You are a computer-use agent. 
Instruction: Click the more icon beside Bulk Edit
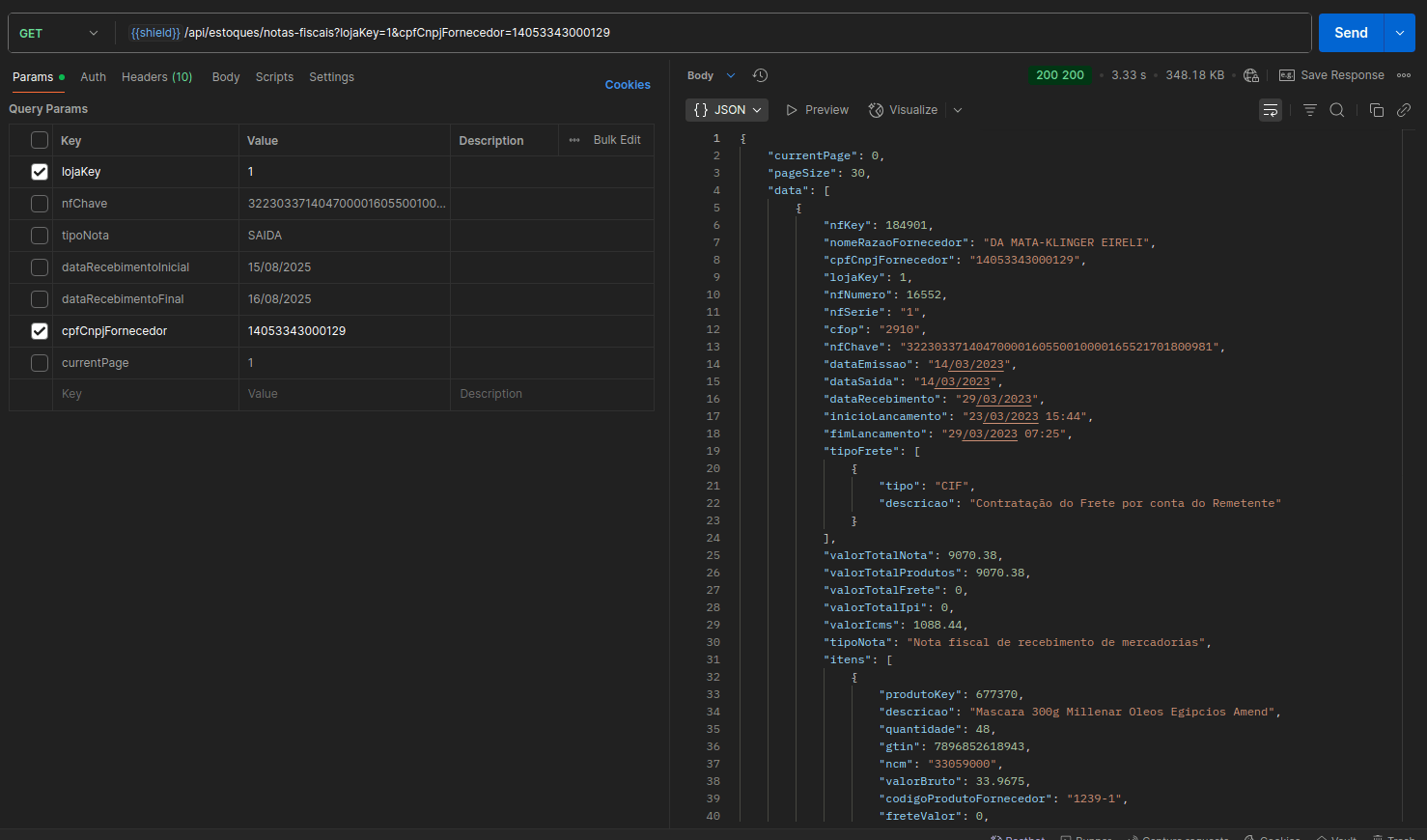(574, 140)
